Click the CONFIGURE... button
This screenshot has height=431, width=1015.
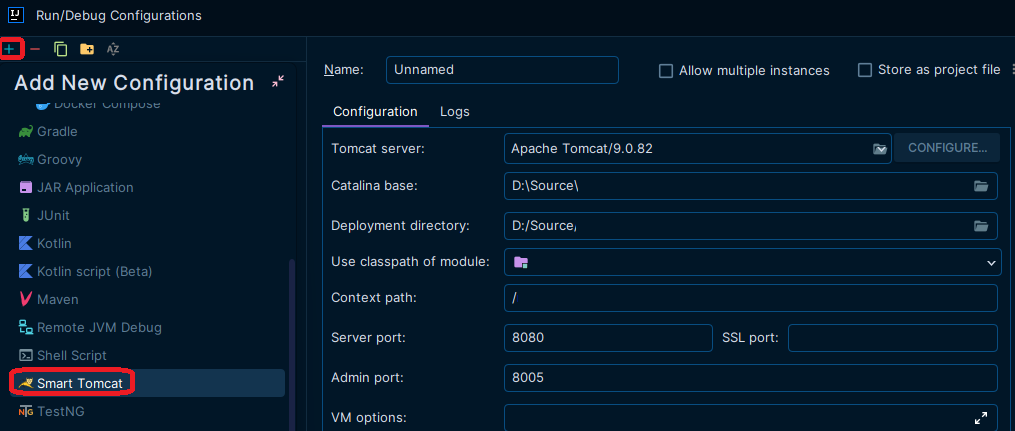coord(947,148)
